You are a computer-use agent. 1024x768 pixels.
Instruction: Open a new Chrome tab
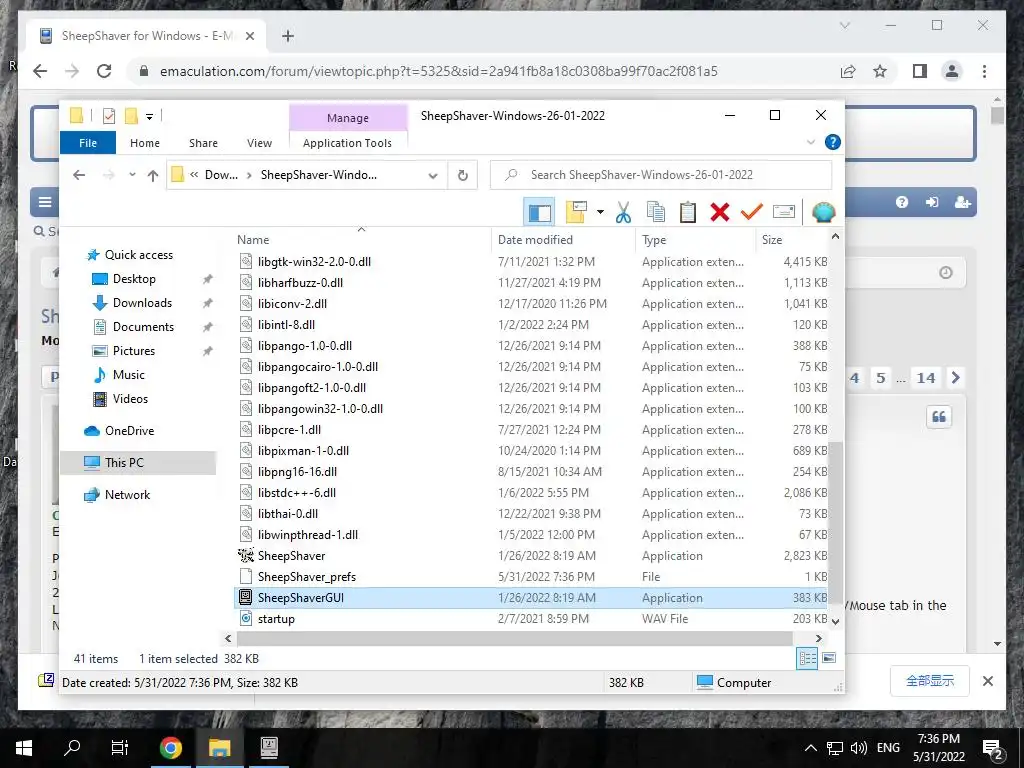tap(288, 36)
